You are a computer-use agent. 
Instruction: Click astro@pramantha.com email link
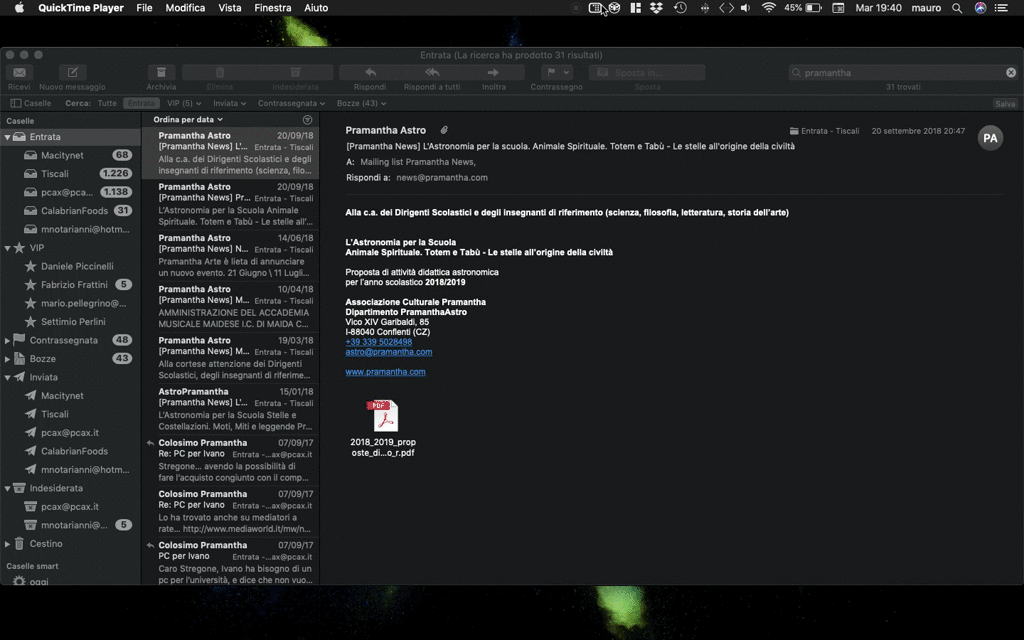click(389, 352)
